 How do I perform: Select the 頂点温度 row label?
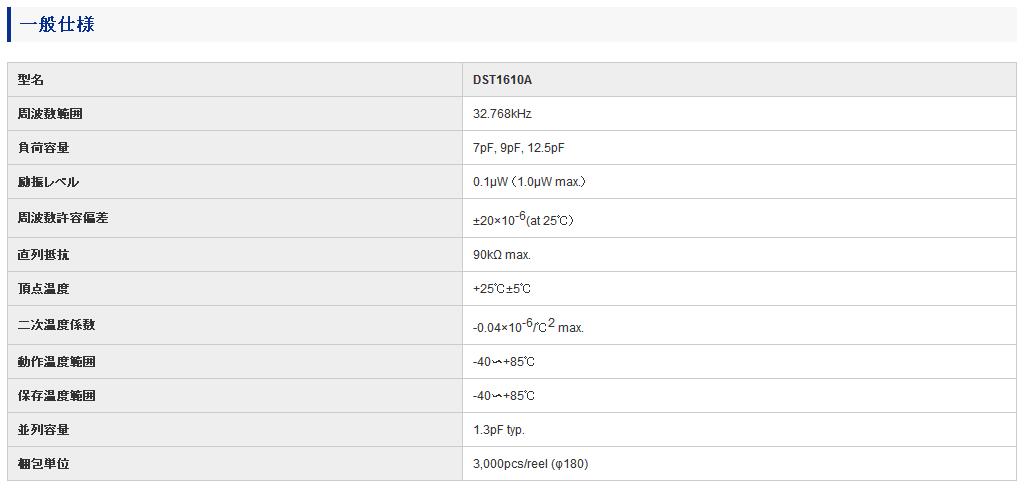pyautogui.click(x=43, y=289)
